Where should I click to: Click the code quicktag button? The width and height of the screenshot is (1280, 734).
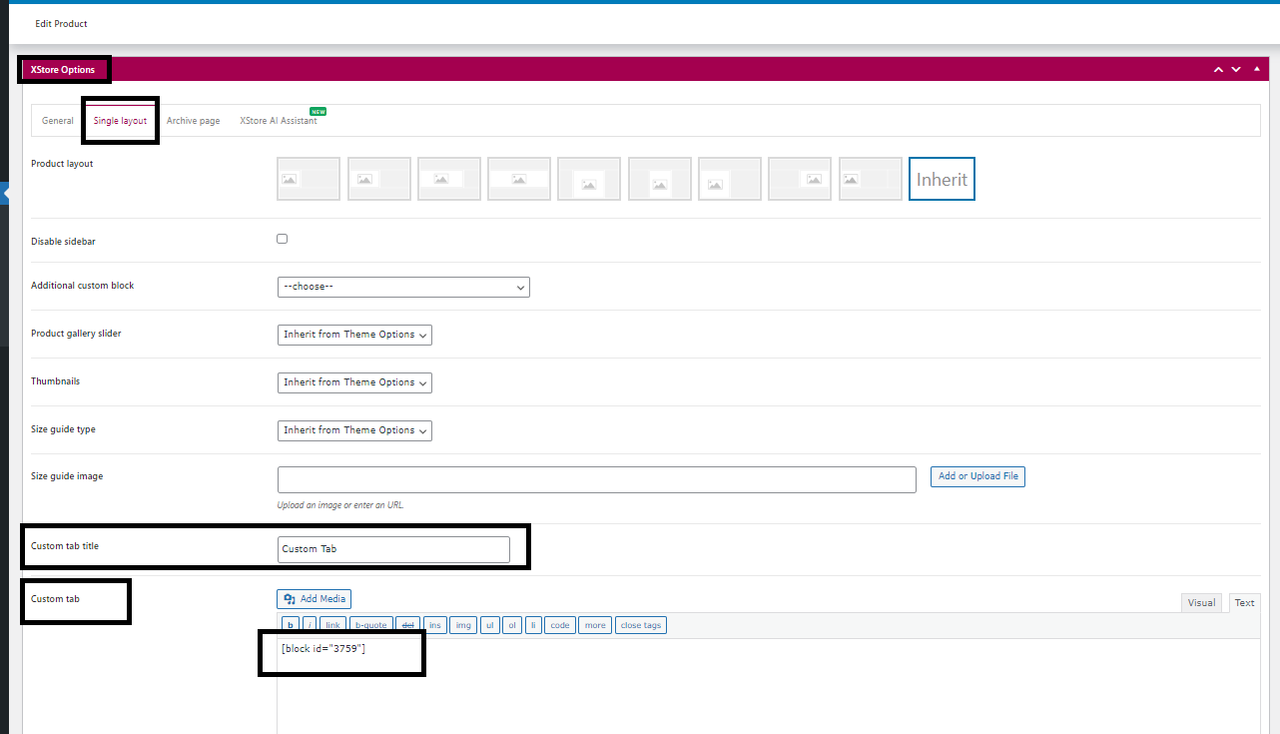560,626
